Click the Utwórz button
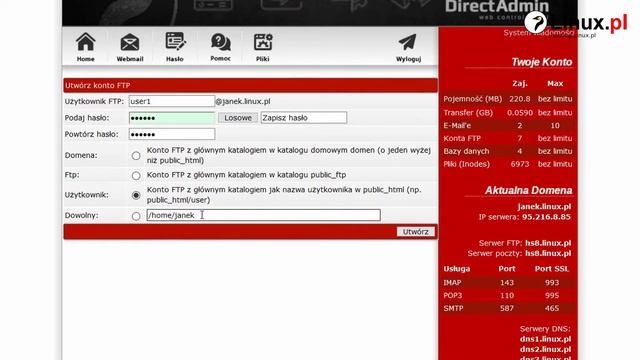 coord(416,231)
